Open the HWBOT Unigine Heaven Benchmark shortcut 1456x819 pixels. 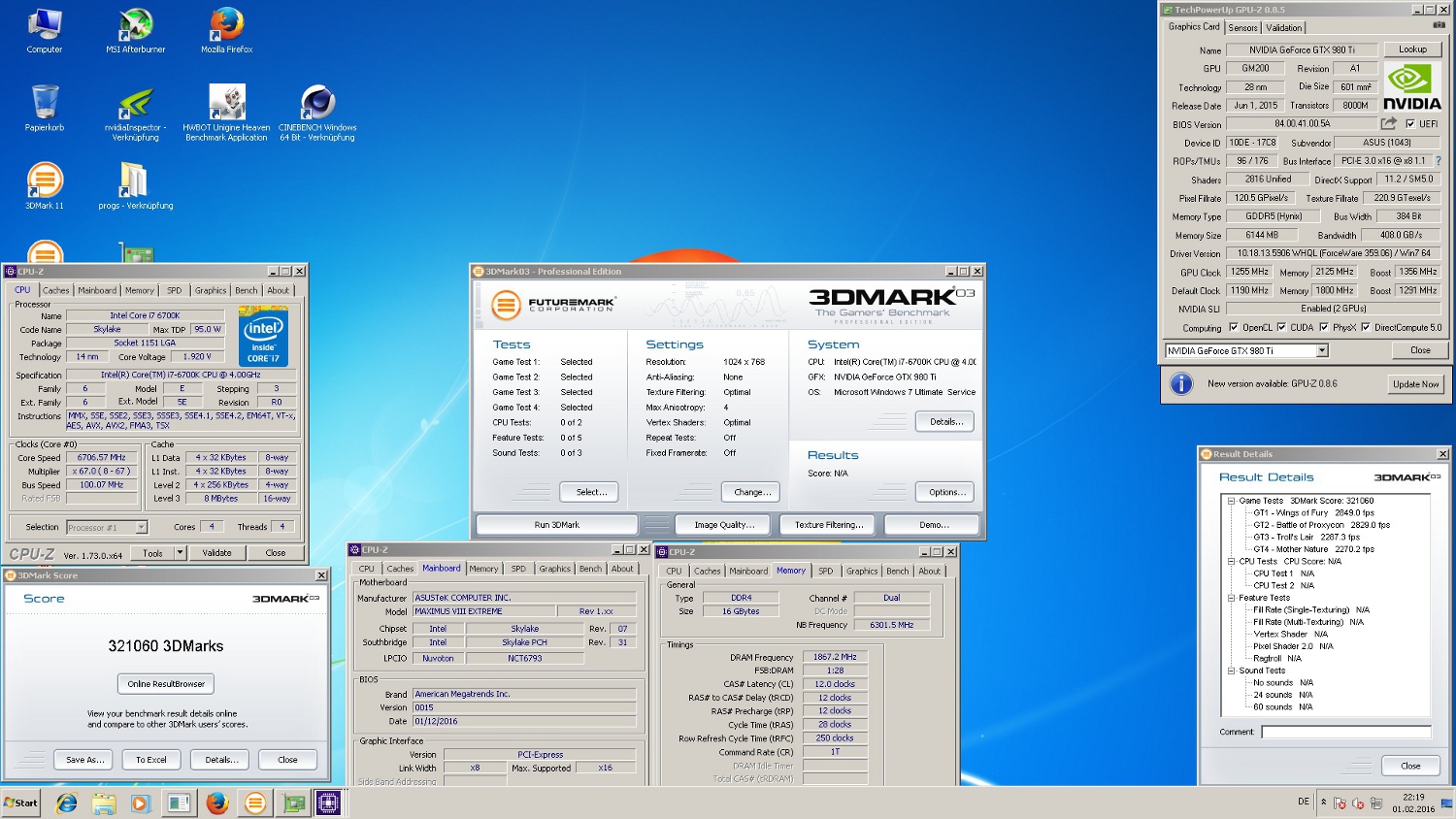click(227, 113)
